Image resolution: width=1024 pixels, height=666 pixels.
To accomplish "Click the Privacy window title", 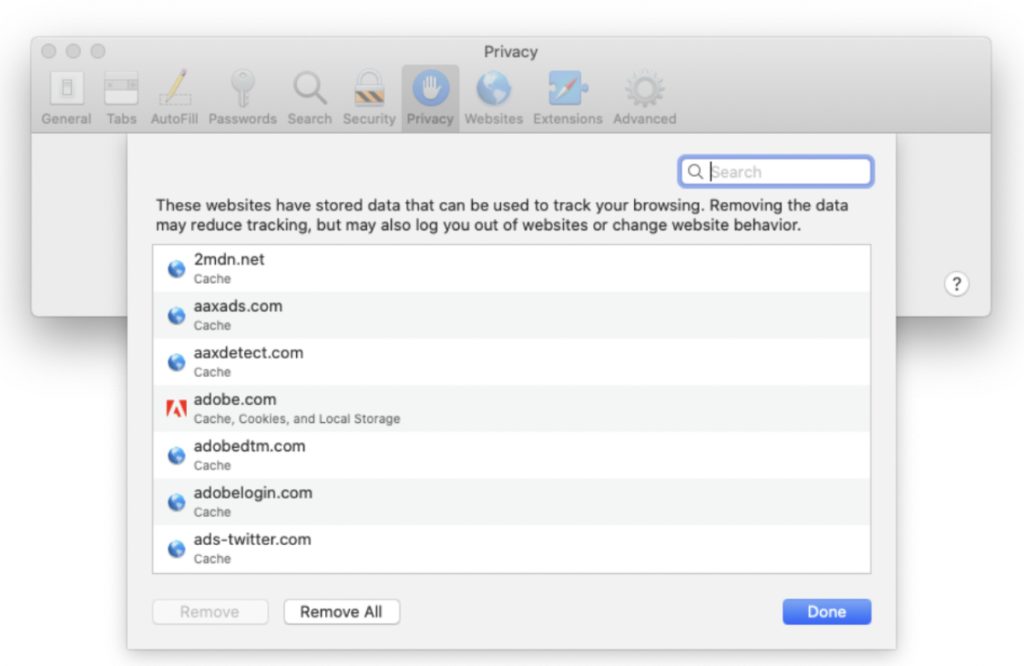I will [x=511, y=52].
